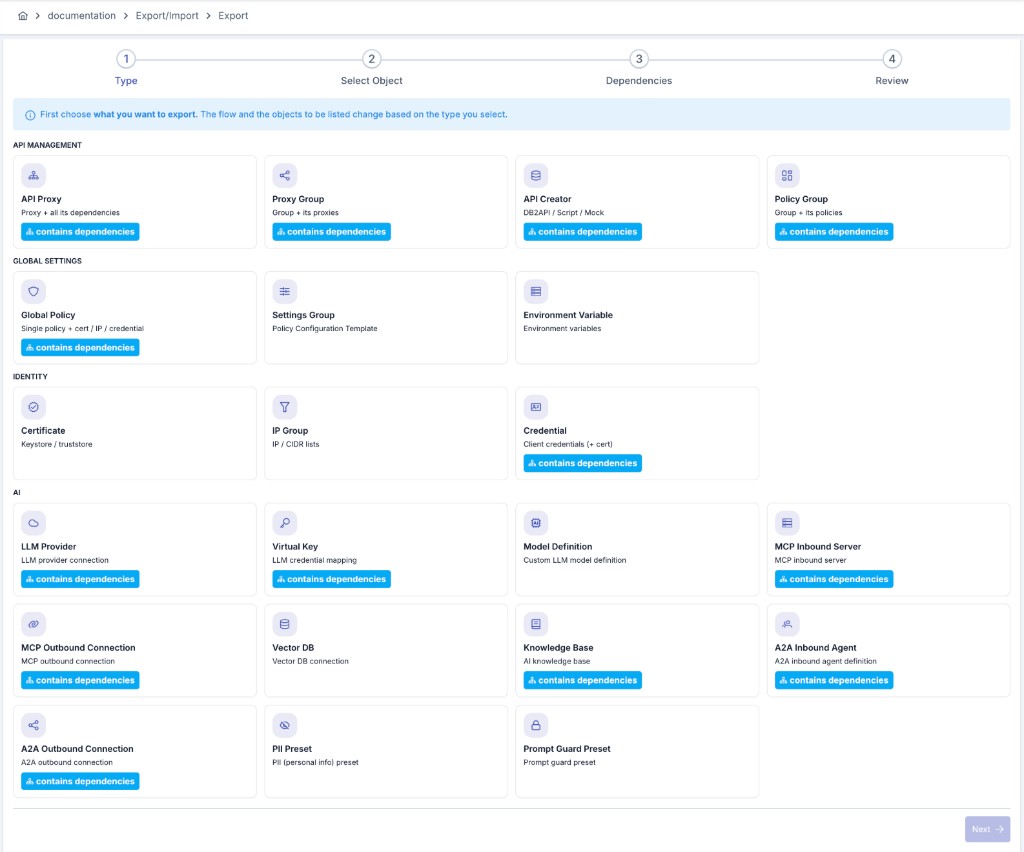Click LLM Provider contains dependencies badge
This screenshot has width=1024, height=852.
[x=80, y=579]
